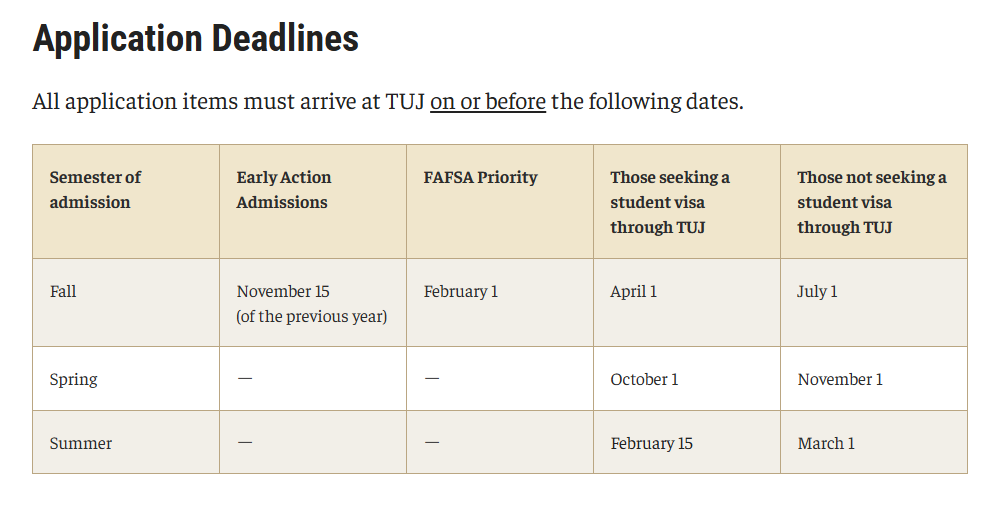Click the February 15 Summer deadline

coord(651,443)
